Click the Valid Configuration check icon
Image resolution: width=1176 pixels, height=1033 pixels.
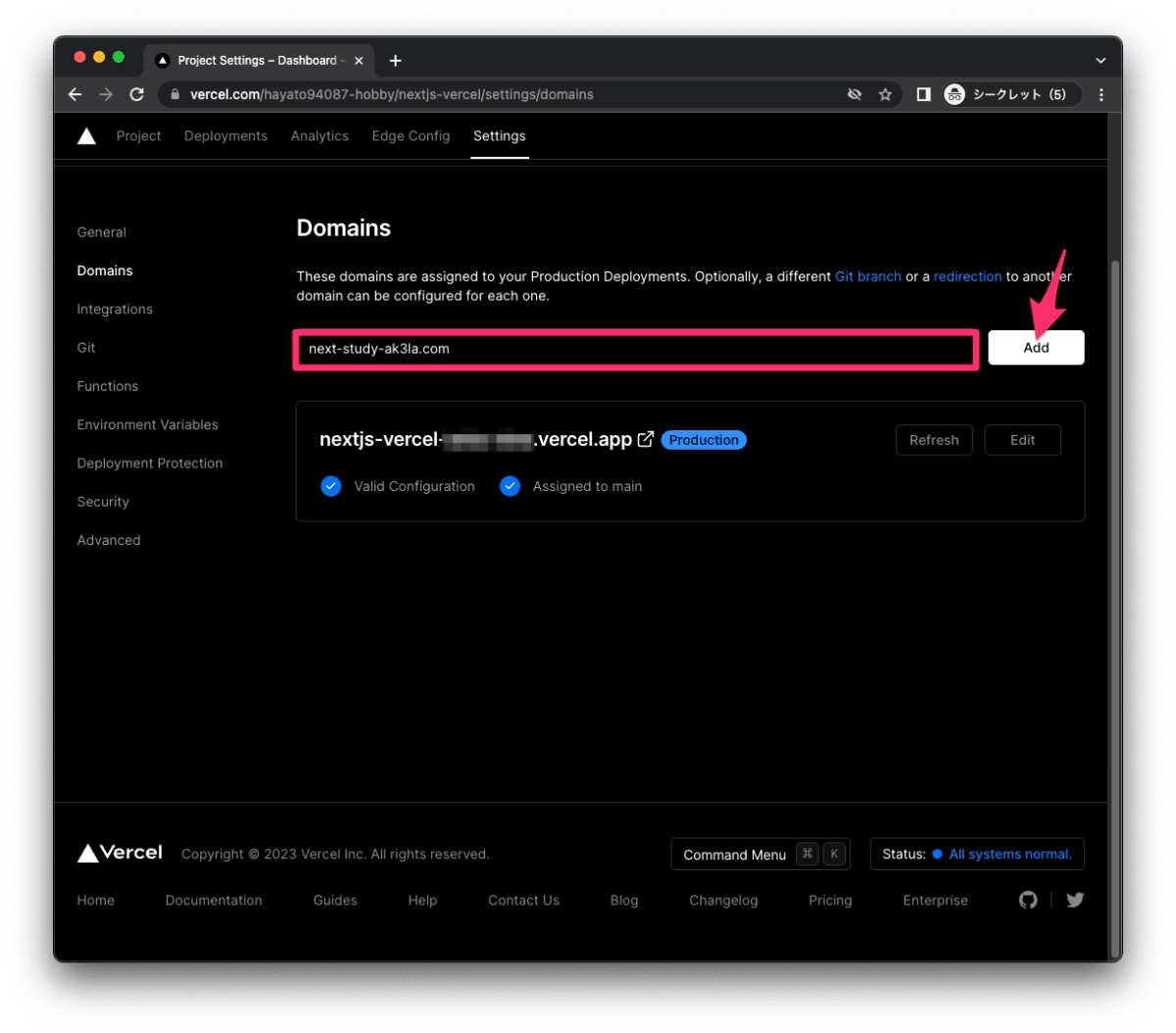(331, 486)
